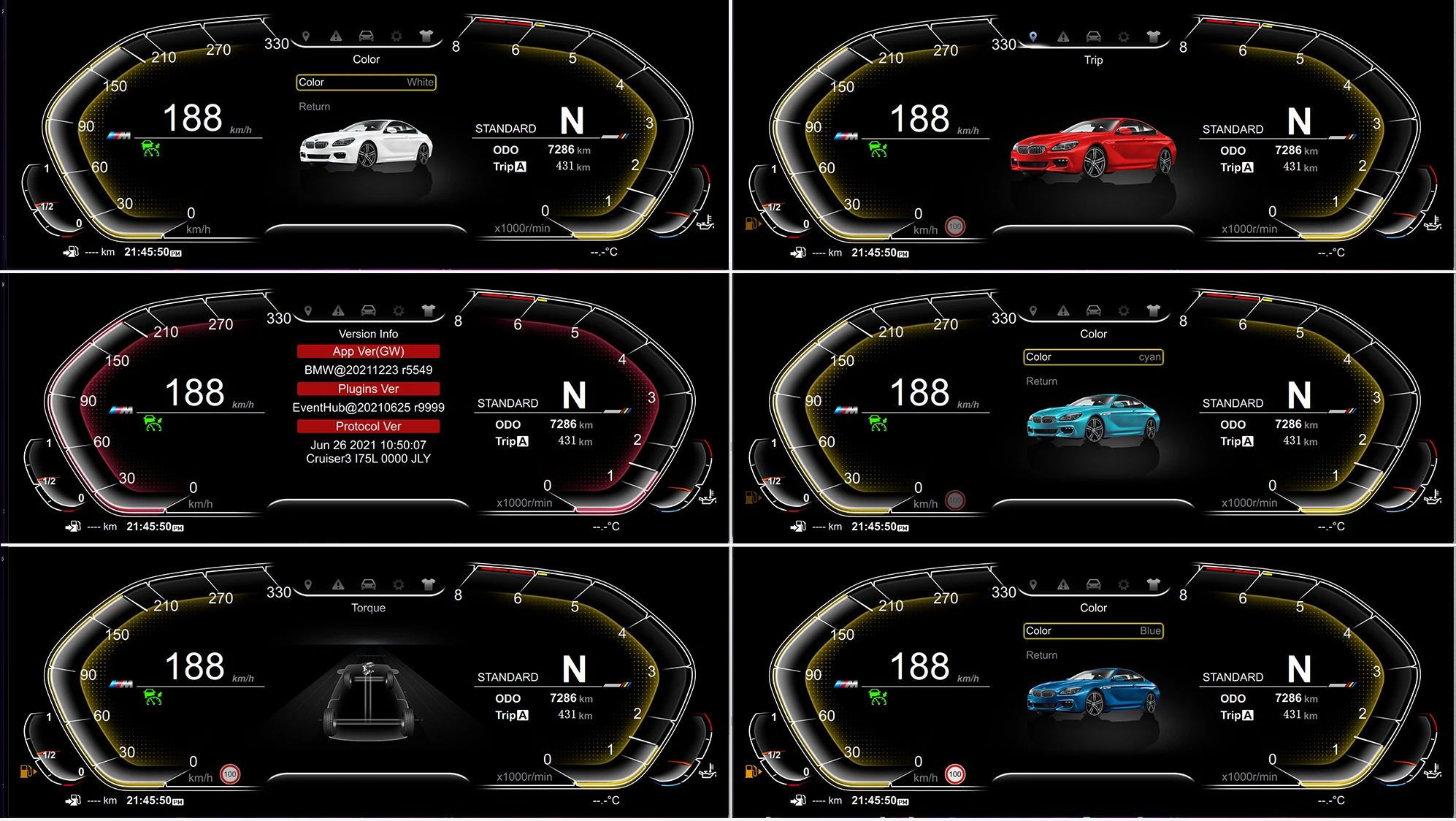Click the Torque title label
Image resolution: width=1456 pixels, height=821 pixels.
click(x=369, y=608)
